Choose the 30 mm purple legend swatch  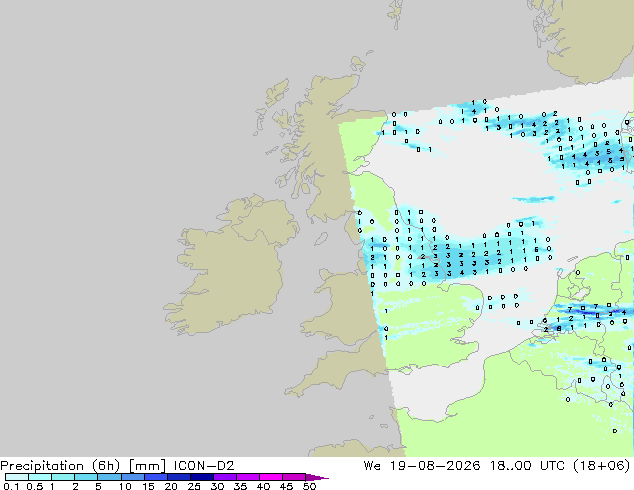(x=225, y=477)
